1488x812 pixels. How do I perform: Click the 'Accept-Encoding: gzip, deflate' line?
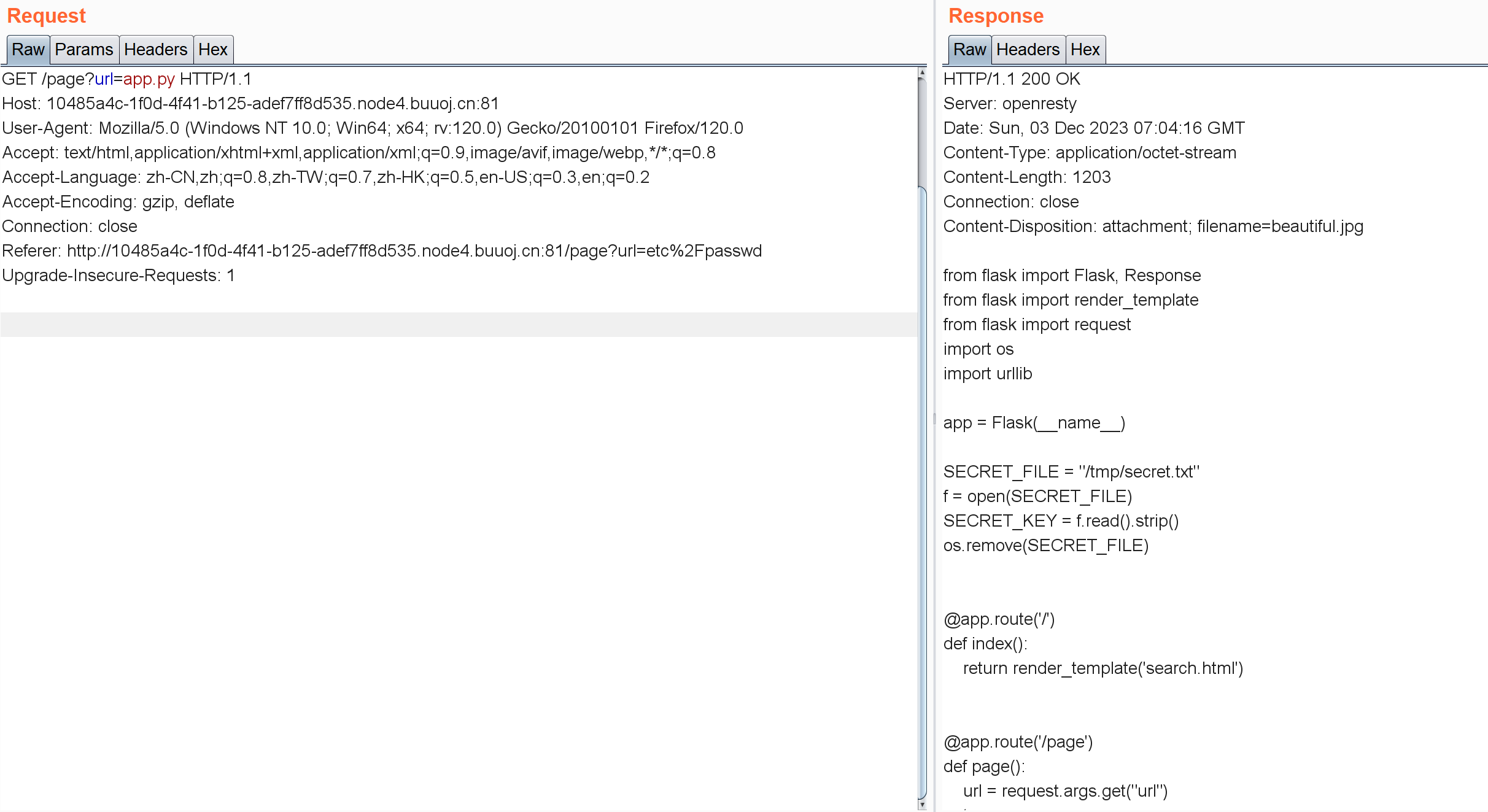point(118,202)
